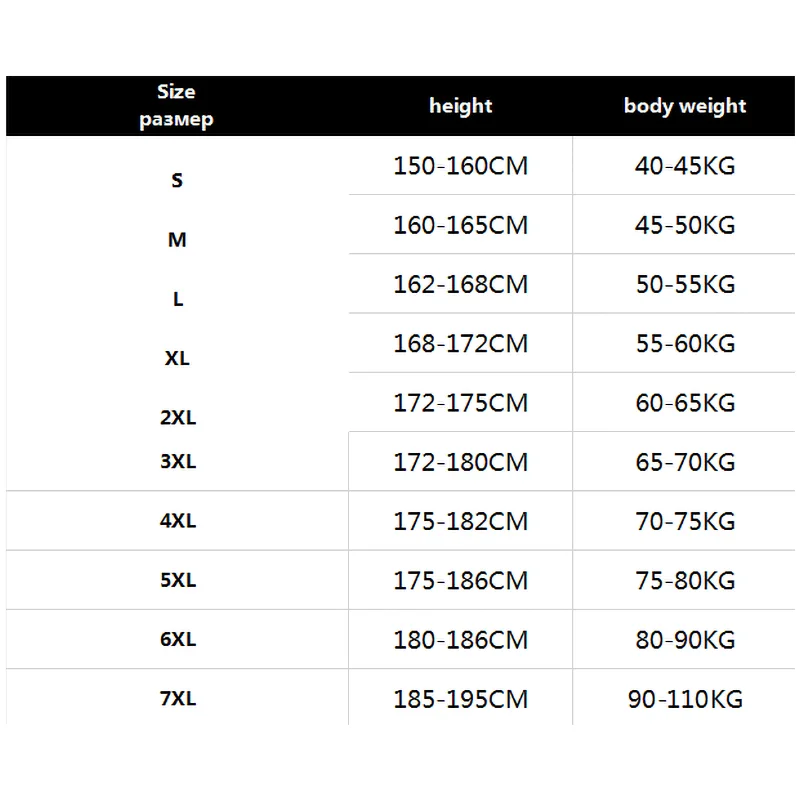Click the 70-75KG weight cell
800x800 pixels.
685,521
